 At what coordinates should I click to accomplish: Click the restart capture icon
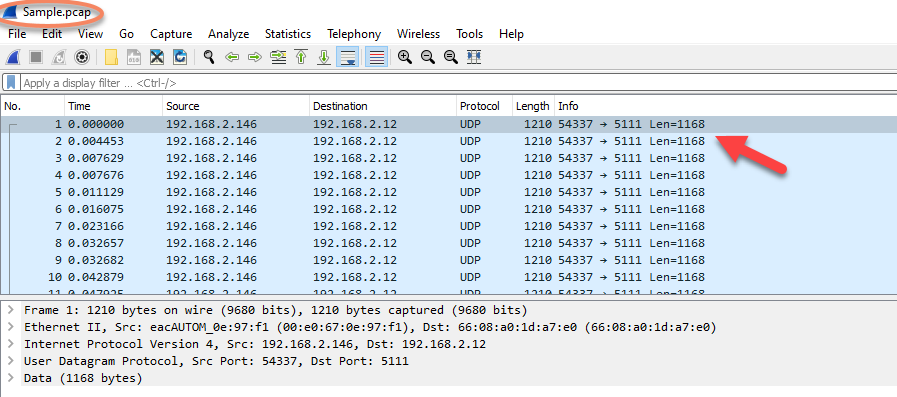click(x=59, y=57)
